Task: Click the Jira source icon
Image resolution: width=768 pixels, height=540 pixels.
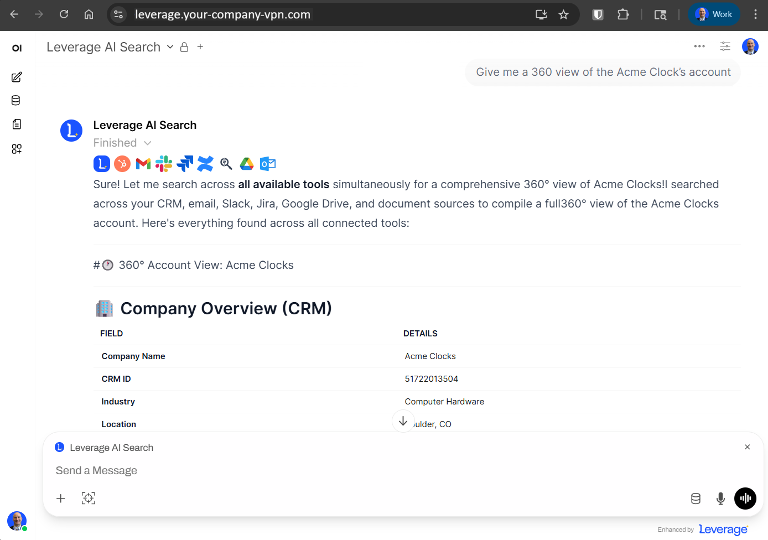Action: (x=185, y=164)
